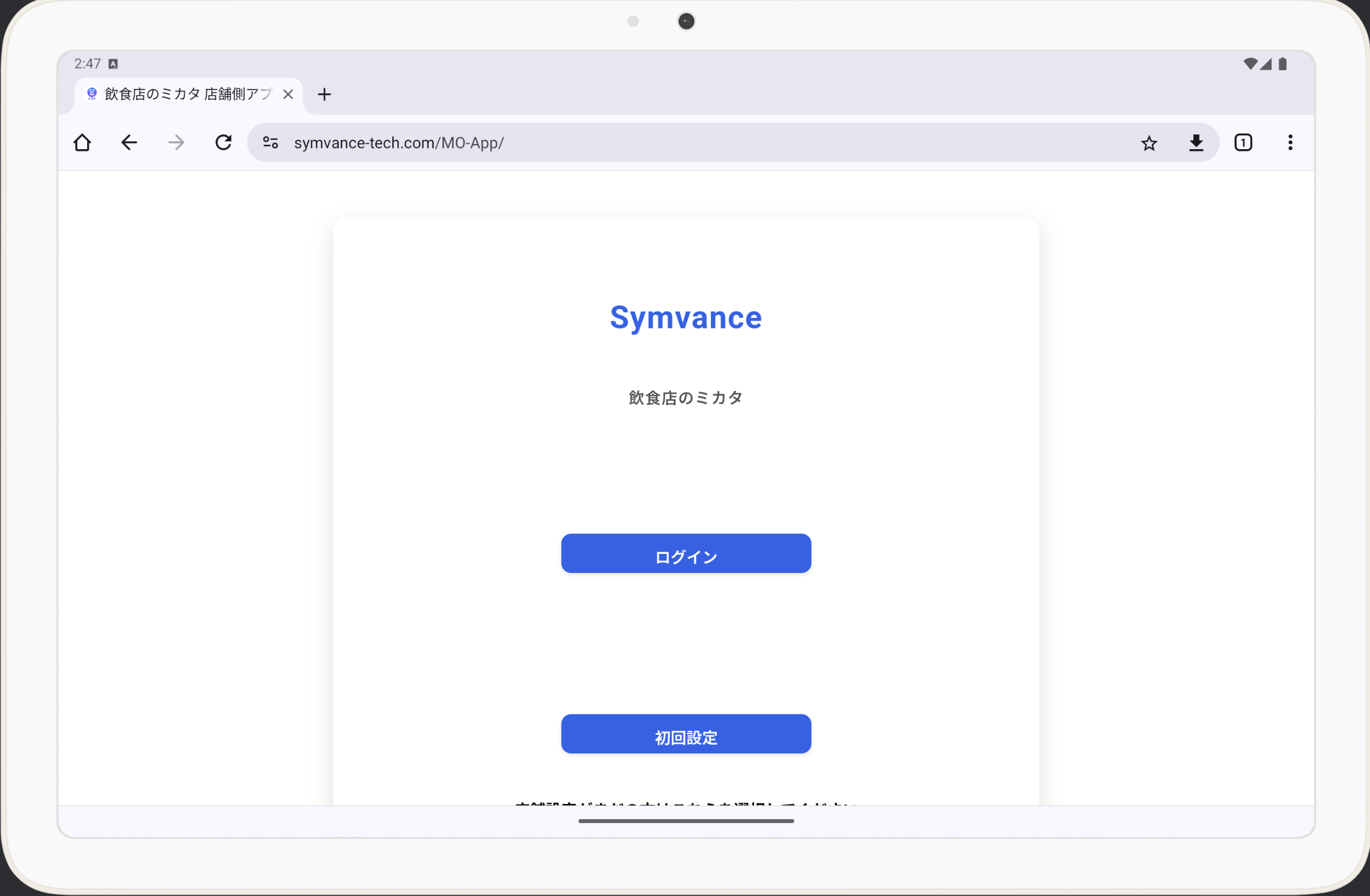Tap the Wi-Fi status icon
1370x896 pixels.
pos(1250,63)
